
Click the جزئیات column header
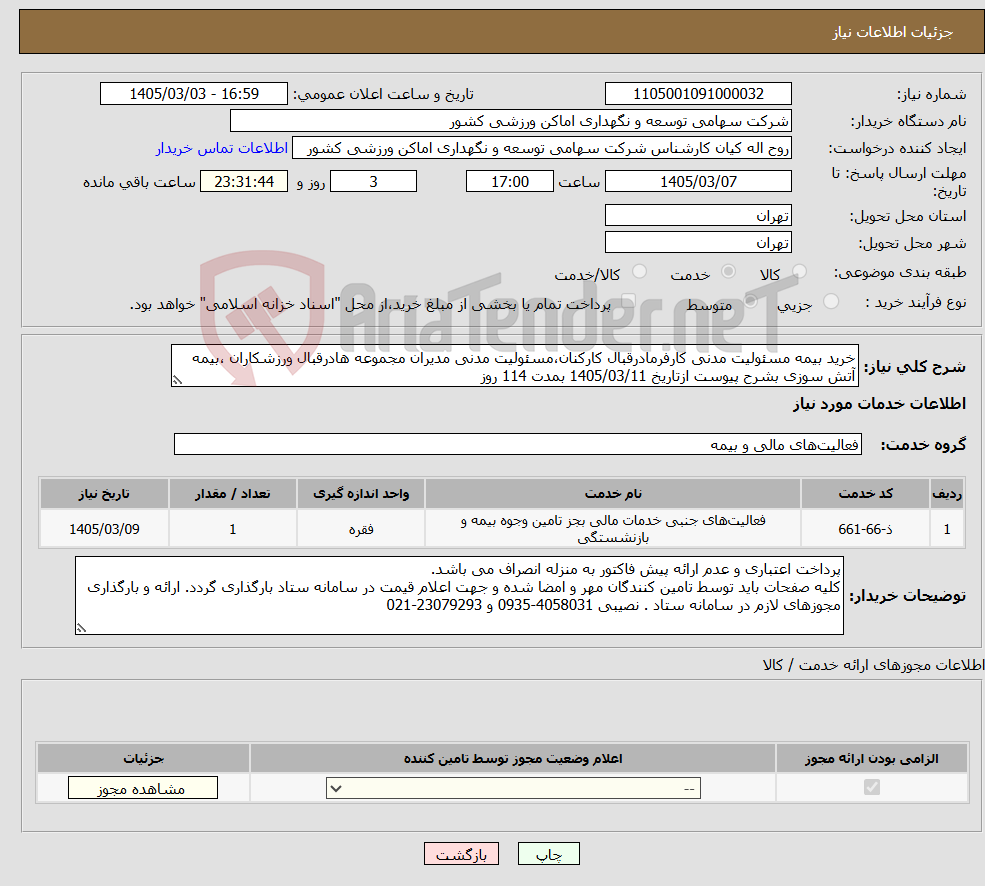click(x=143, y=759)
